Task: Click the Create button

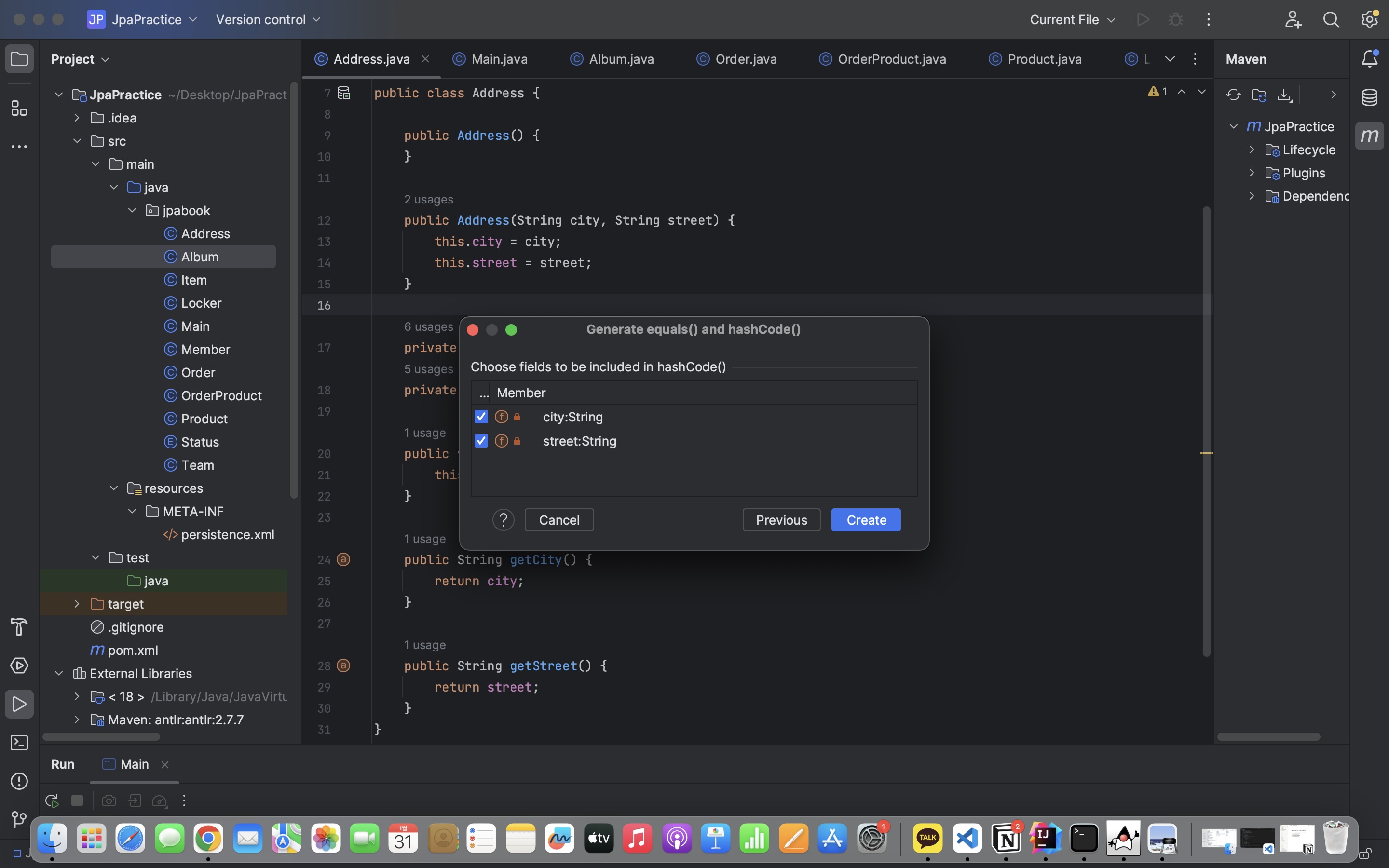Action: point(865,520)
